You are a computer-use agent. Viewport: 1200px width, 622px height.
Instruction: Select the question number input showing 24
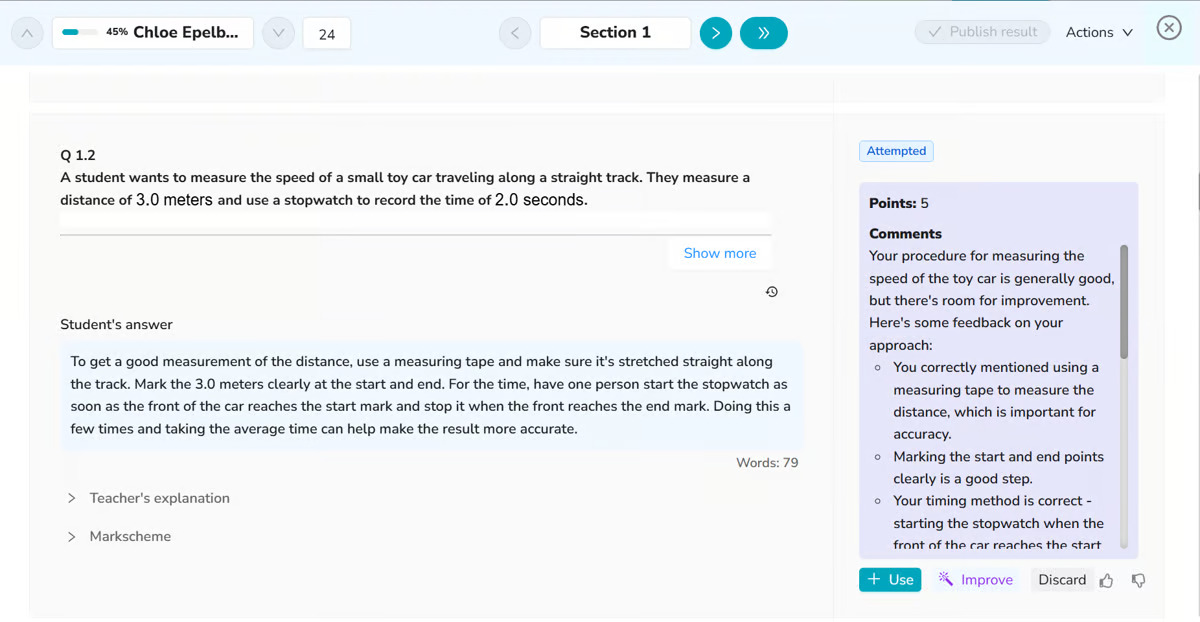pos(326,32)
